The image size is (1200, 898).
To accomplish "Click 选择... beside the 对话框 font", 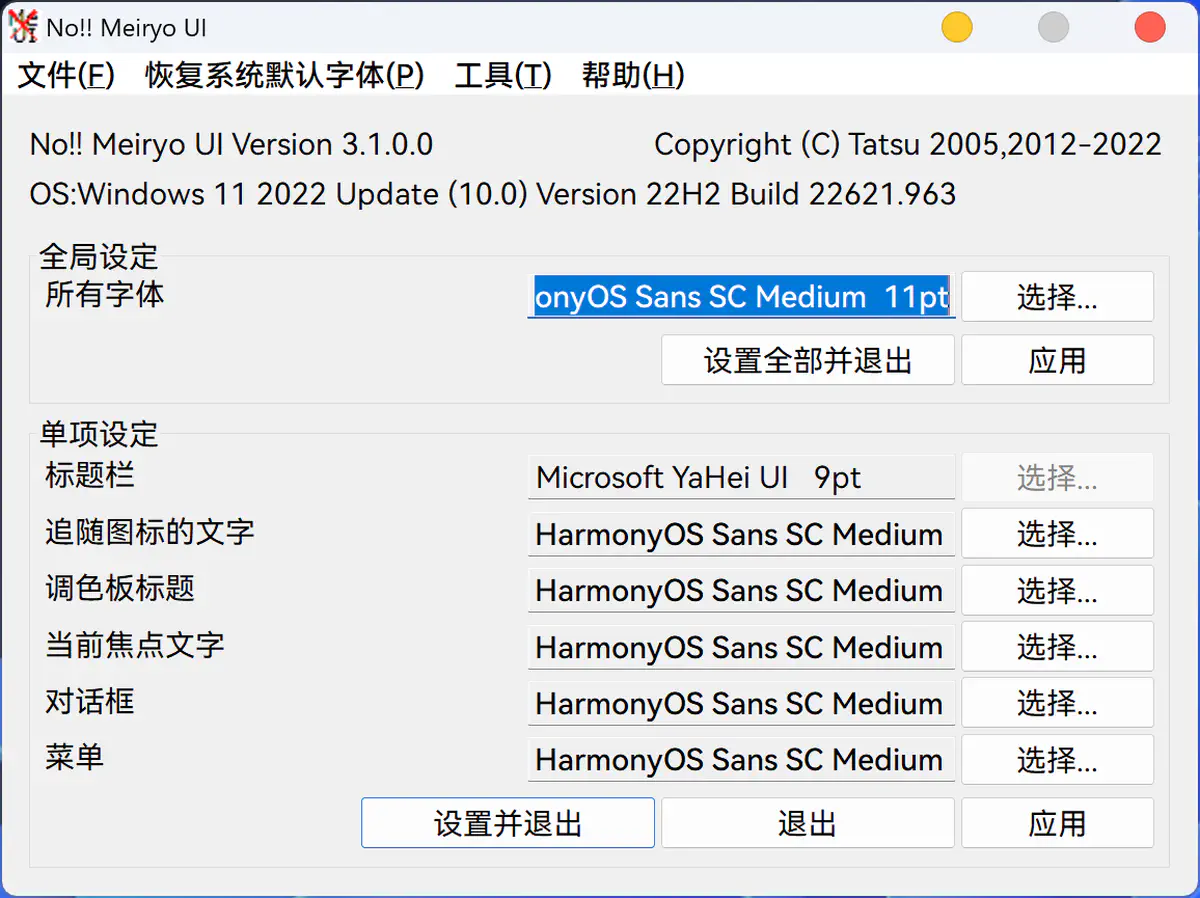I will pos(1057,703).
